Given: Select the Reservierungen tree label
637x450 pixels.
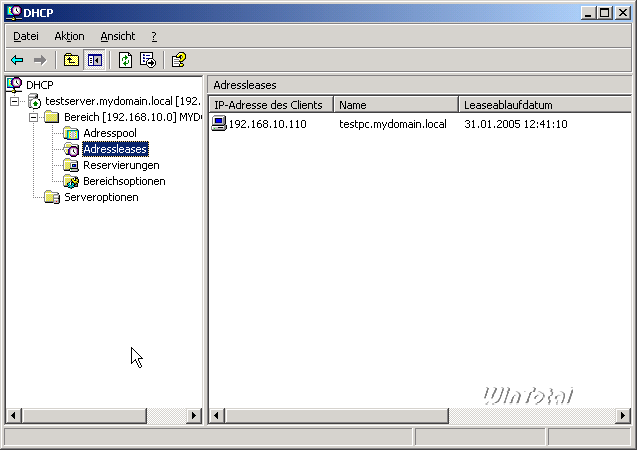Looking at the screenshot, I should pos(121,165).
